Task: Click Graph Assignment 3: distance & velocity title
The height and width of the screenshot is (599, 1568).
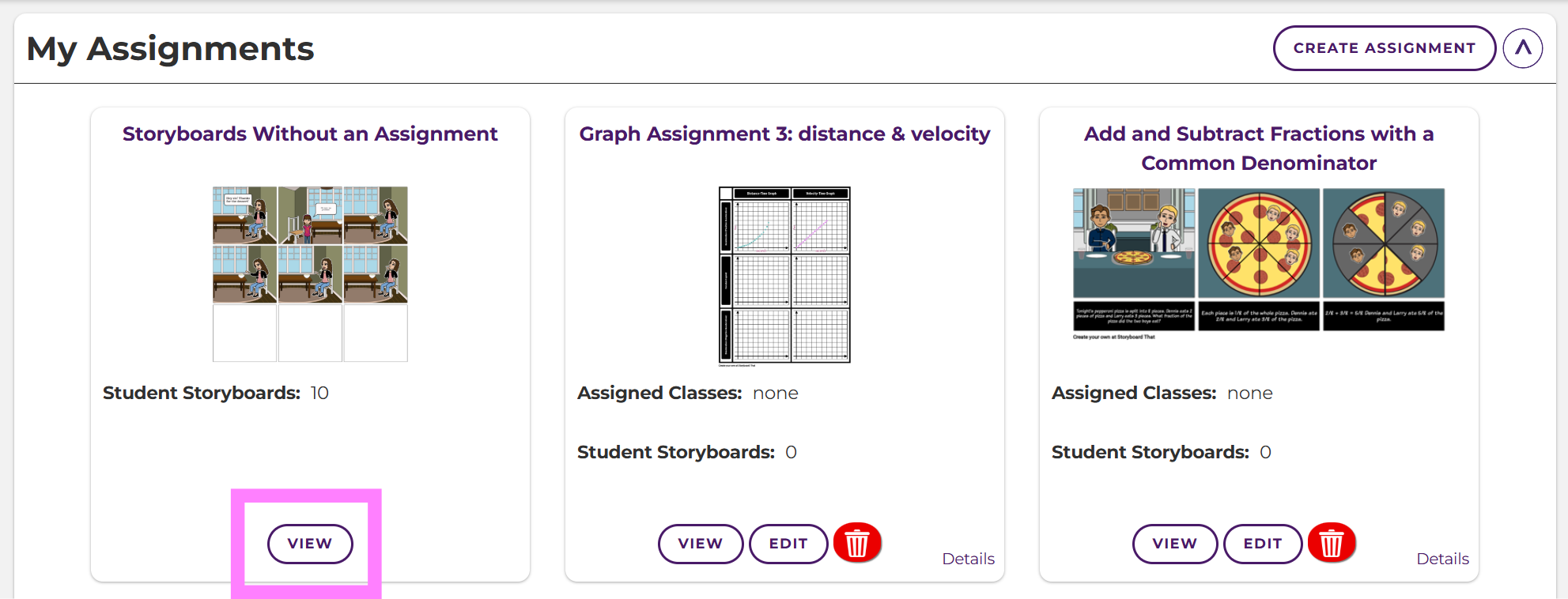Action: coord(784,134)
